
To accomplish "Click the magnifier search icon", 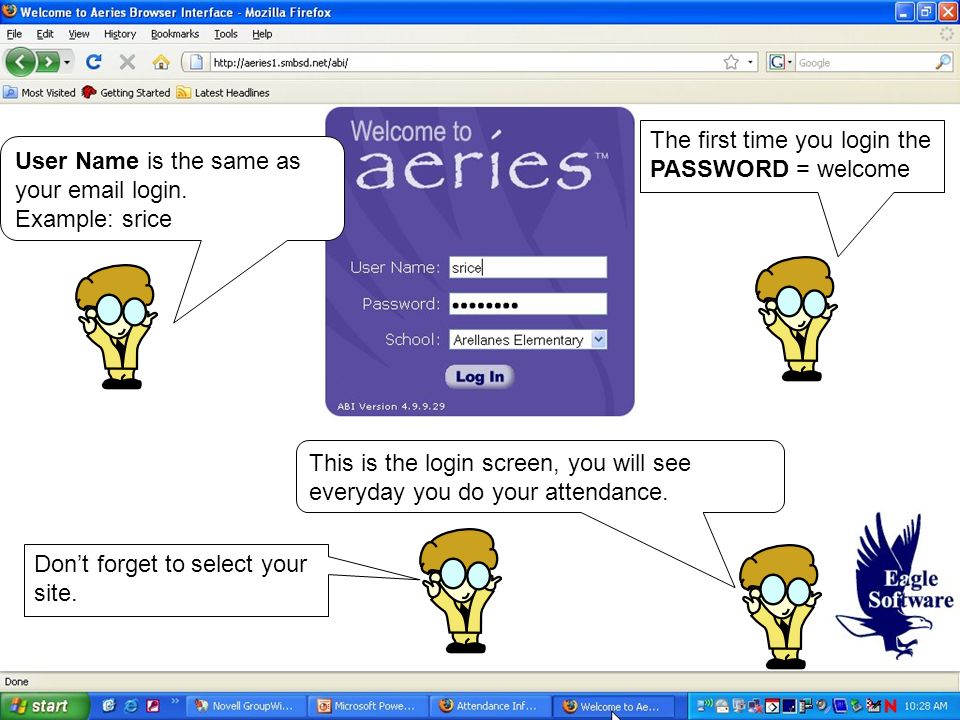I will pyautogui.click(x=943, y=62).
